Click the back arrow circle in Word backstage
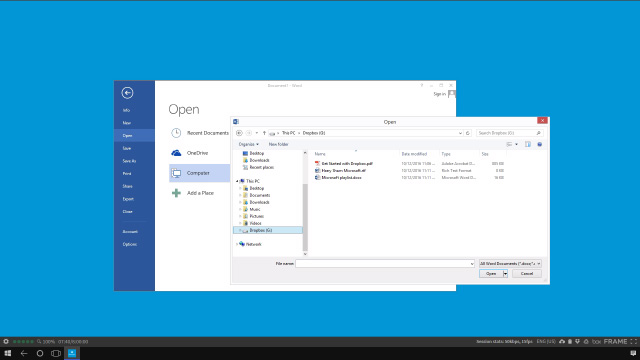 [x=127, y=93]
